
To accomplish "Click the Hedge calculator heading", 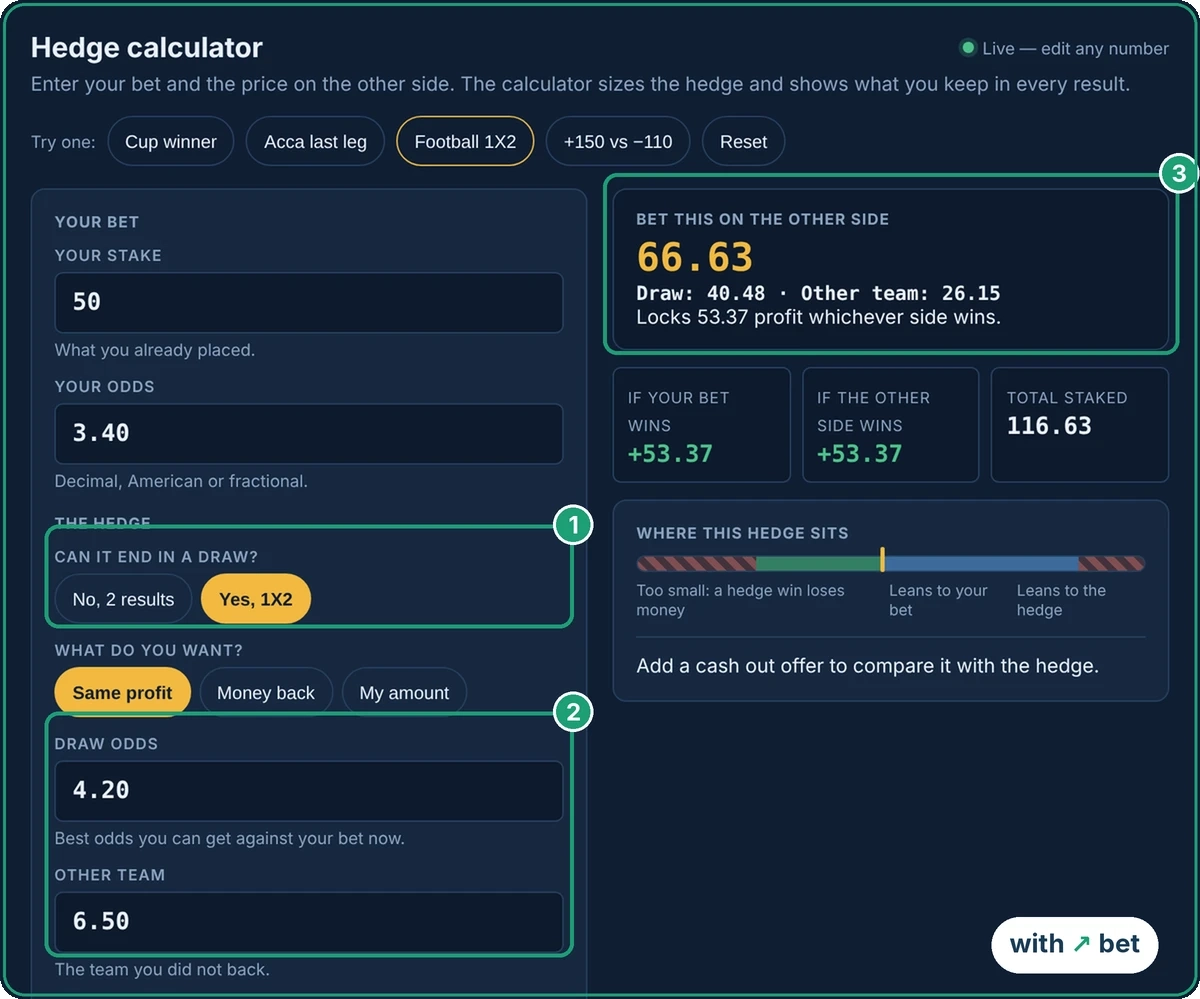I will [147, 47].
